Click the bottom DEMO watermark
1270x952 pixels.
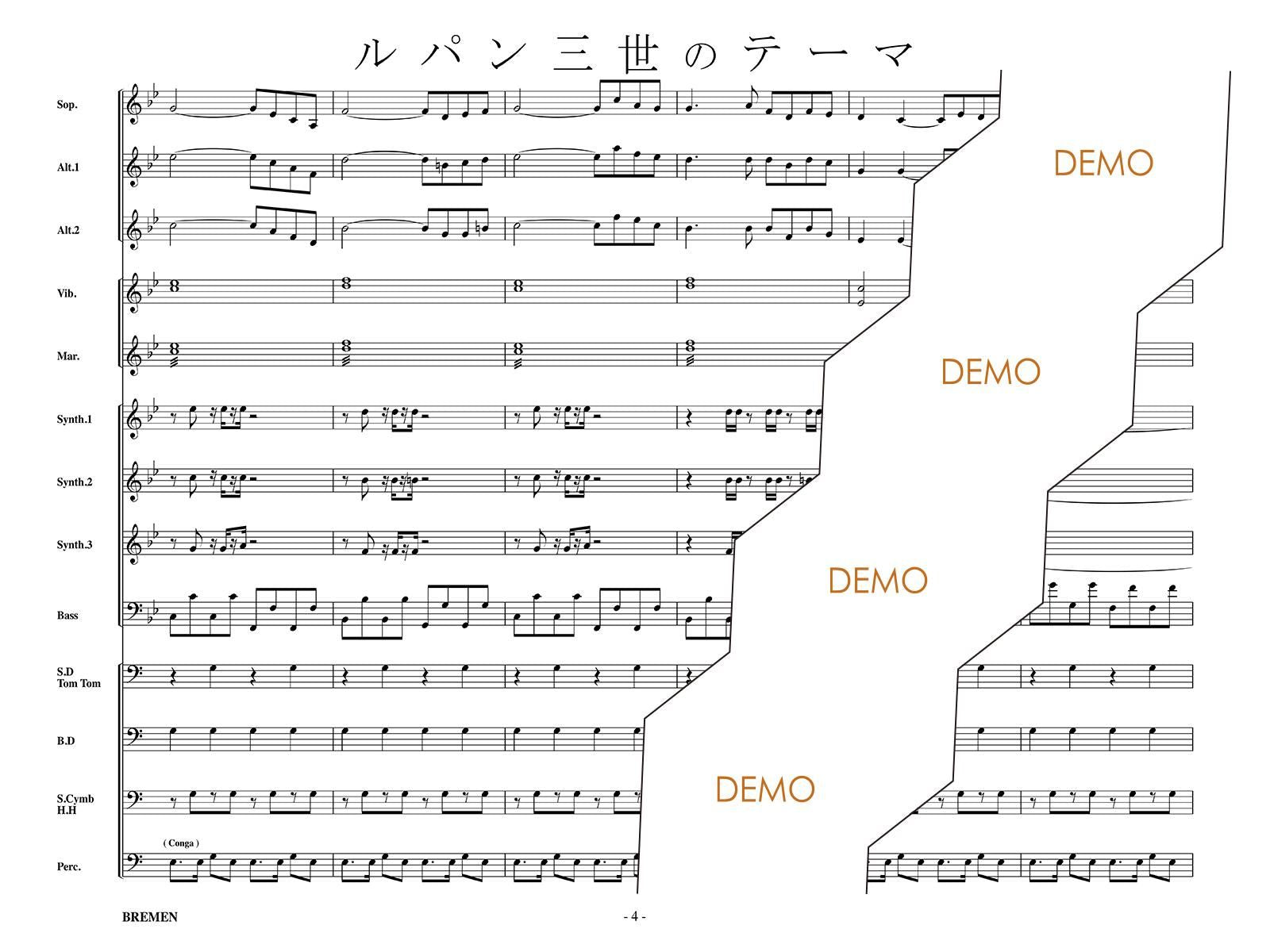point(765,789)
